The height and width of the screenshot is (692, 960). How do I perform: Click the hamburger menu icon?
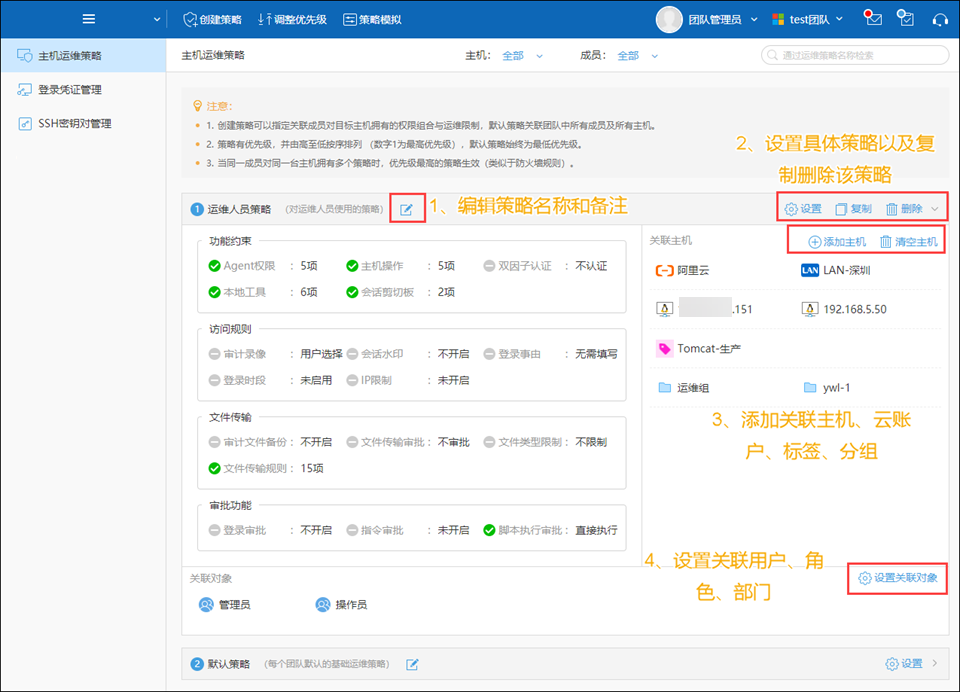(89, 19)
